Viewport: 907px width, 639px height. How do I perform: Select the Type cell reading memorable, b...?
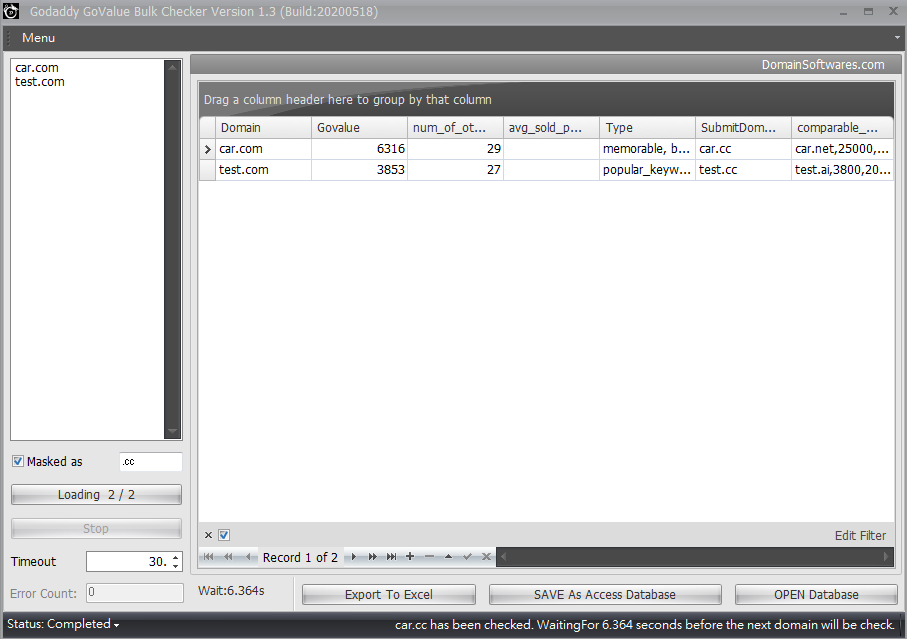point(647,149)
